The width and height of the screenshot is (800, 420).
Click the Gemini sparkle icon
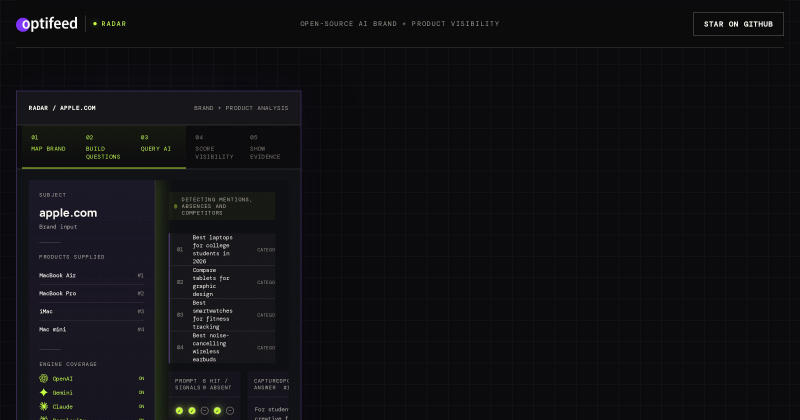(x=44, y=392)
